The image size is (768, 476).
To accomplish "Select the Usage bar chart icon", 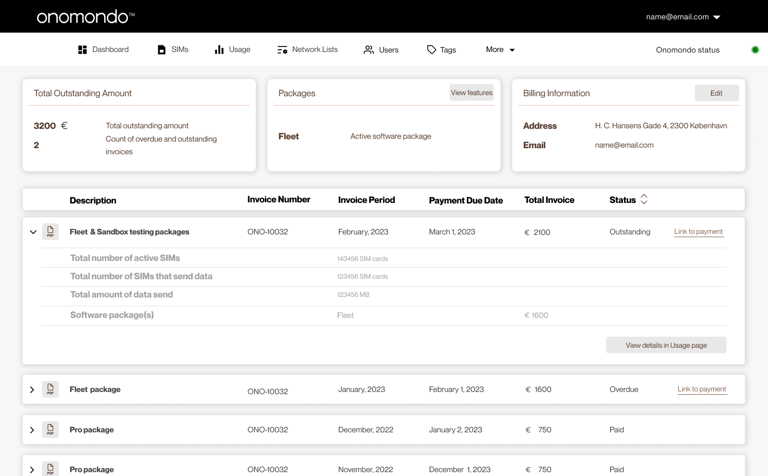I will point(219,49).
